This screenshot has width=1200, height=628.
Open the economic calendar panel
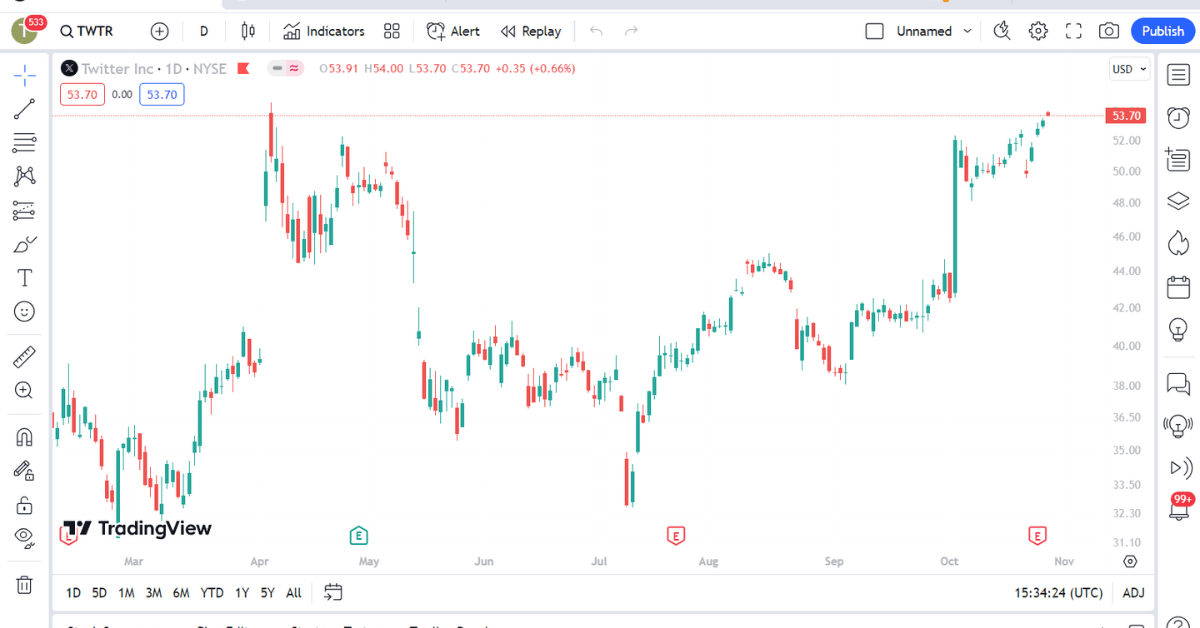pos(1177,286)
